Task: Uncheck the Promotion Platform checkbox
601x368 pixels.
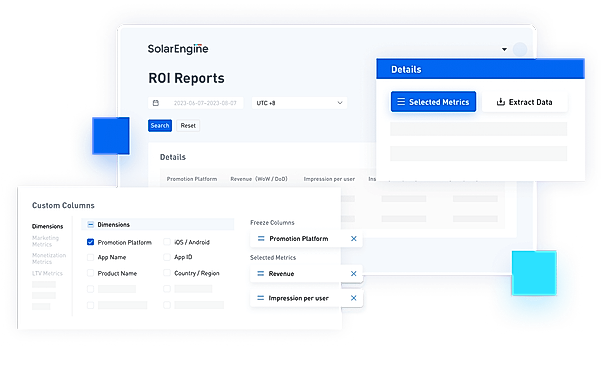Action: point(90,242)
